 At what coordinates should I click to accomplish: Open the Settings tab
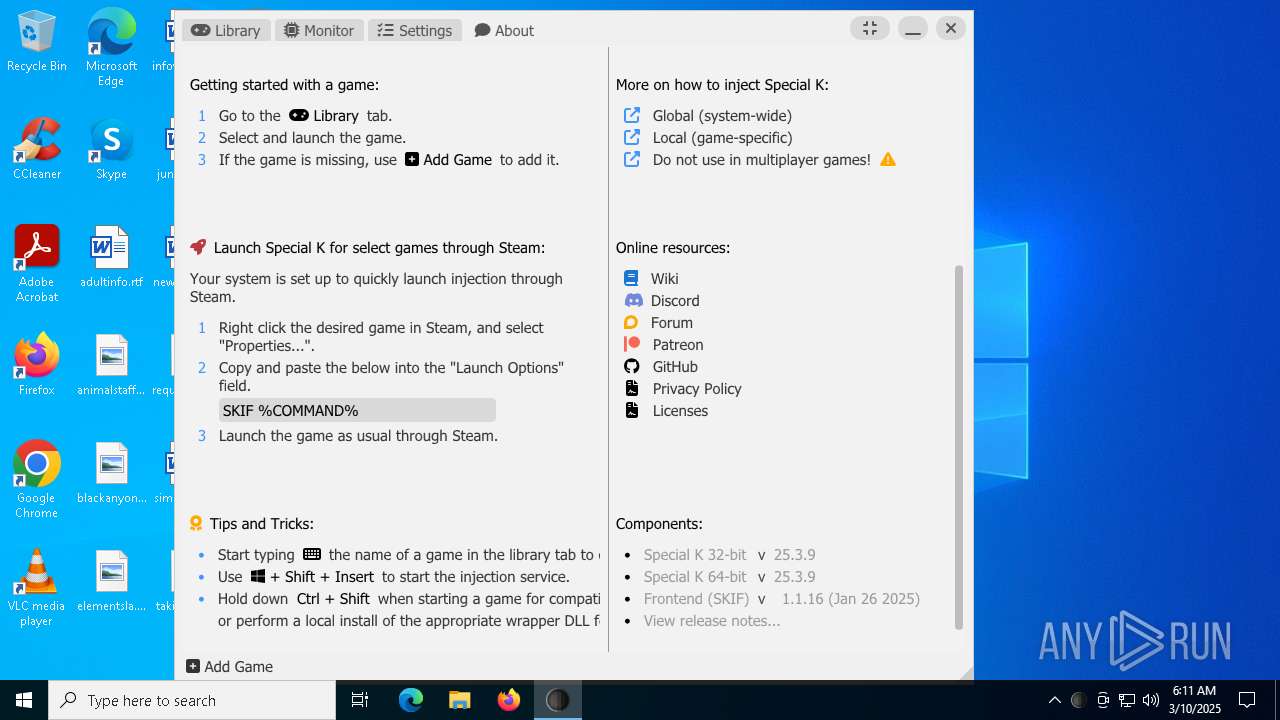click(415, 30)
